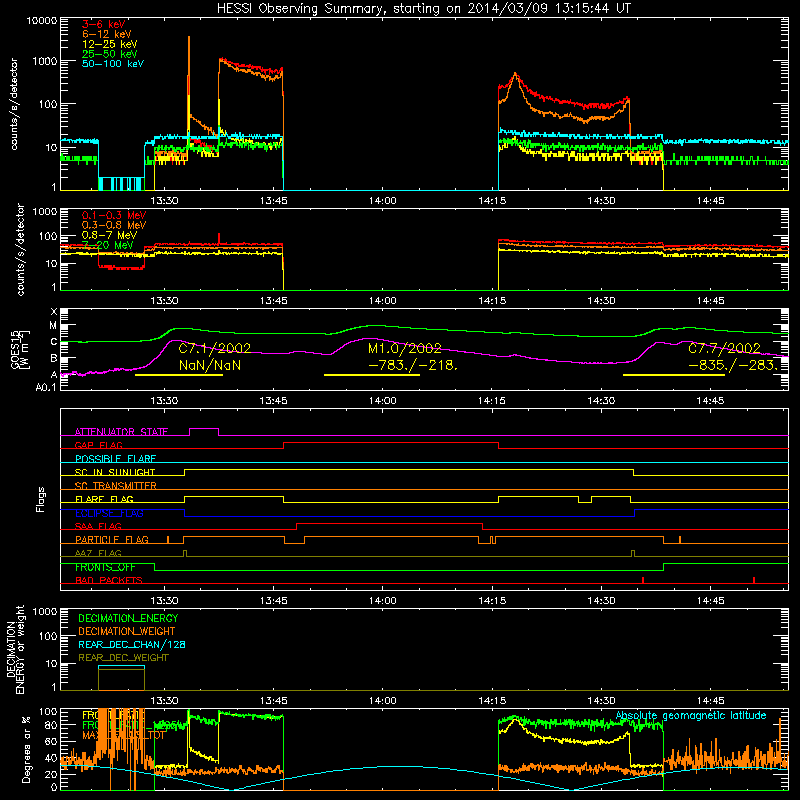Click the REAR_DEC_WEIGHT legend label
This screenshot has width=800, height=800.
click(123, 658)
